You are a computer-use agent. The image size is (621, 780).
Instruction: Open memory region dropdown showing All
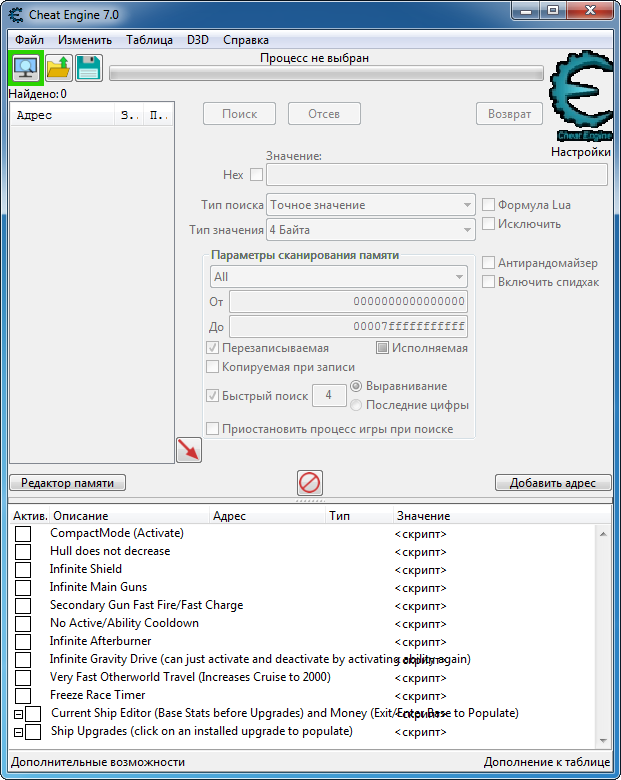[x=339, y=277]
